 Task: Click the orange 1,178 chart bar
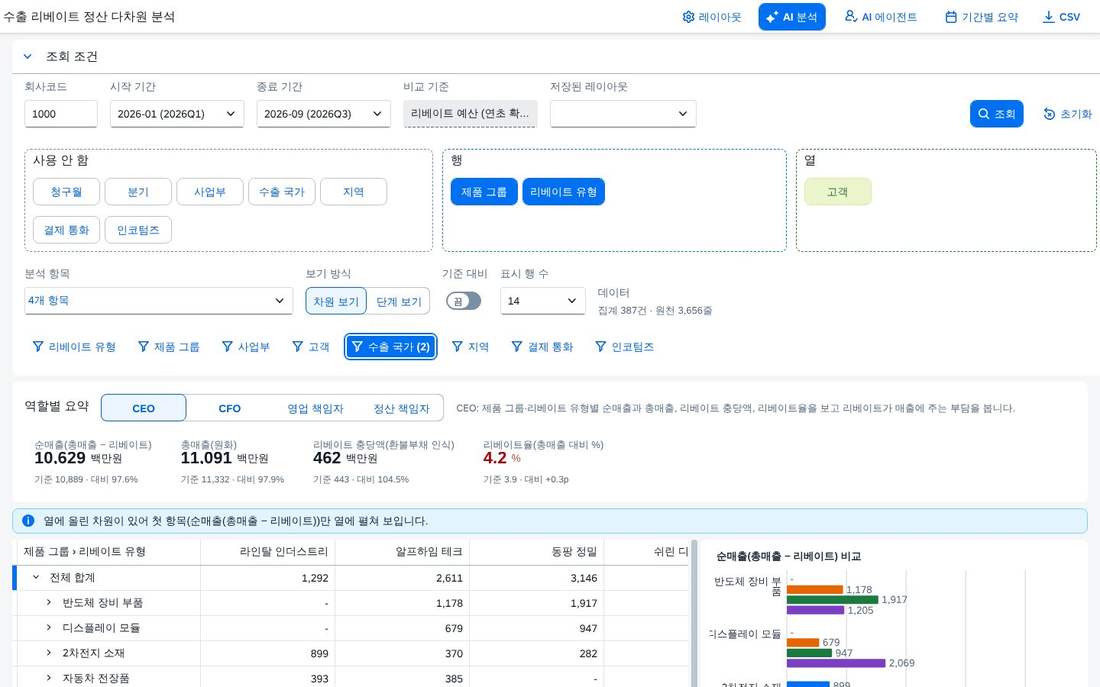coord(814,589)
